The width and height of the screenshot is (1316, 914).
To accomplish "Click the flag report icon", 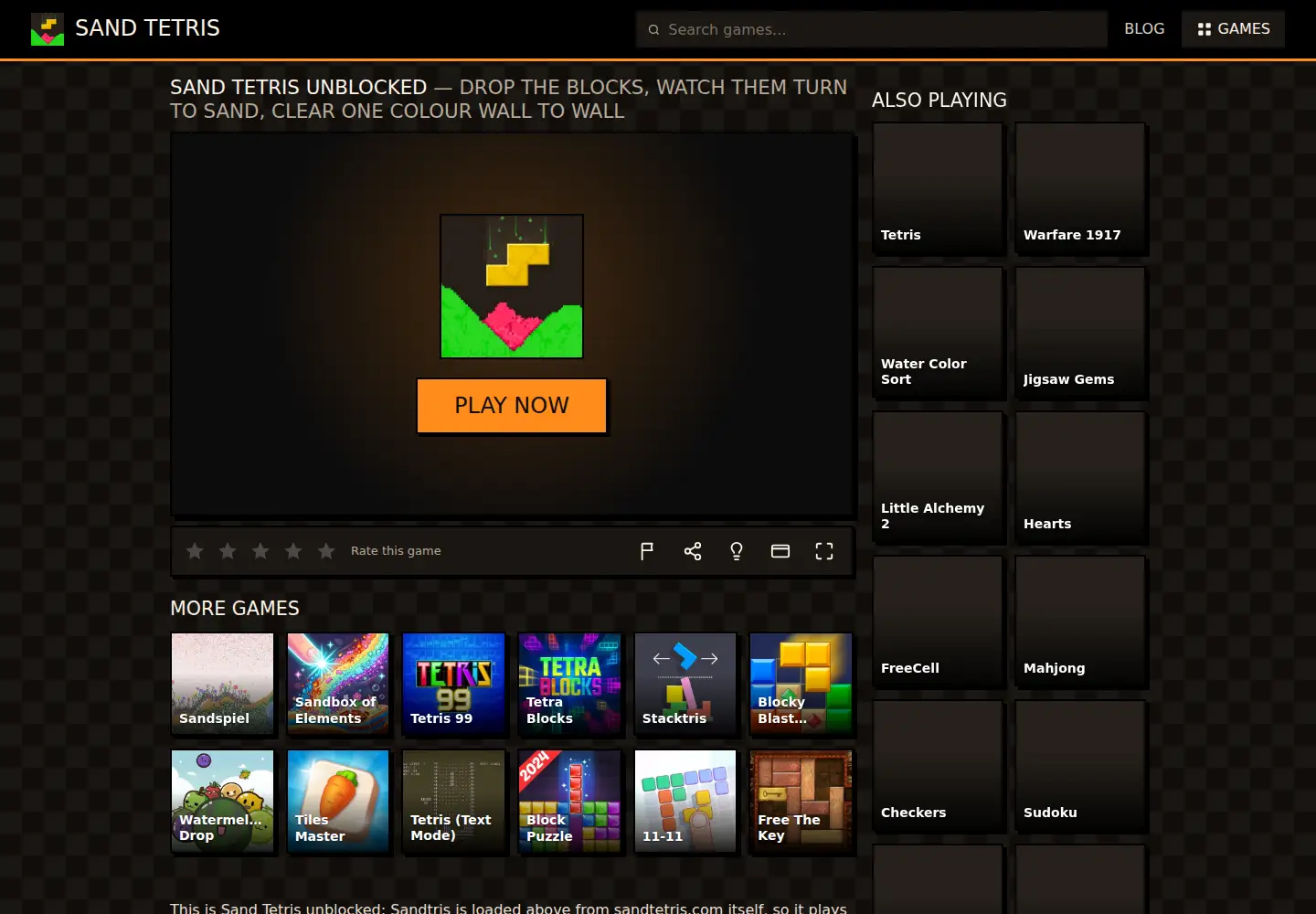I will (x=647, y=551).
